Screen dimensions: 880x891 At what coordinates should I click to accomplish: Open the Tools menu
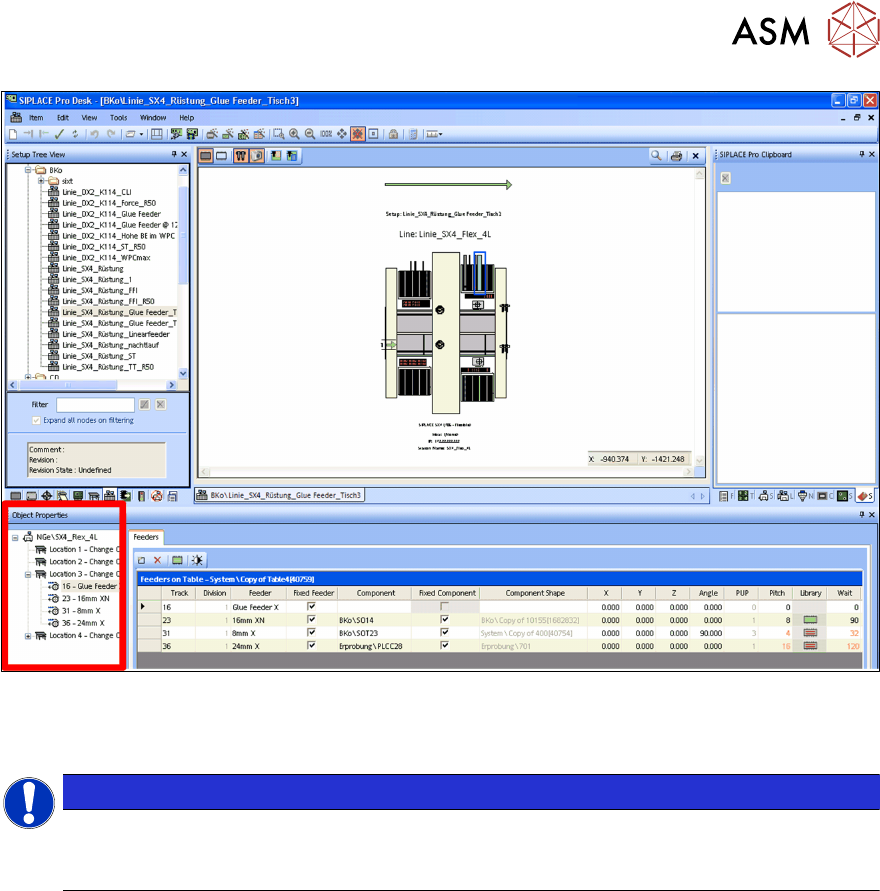pos(118,118)
